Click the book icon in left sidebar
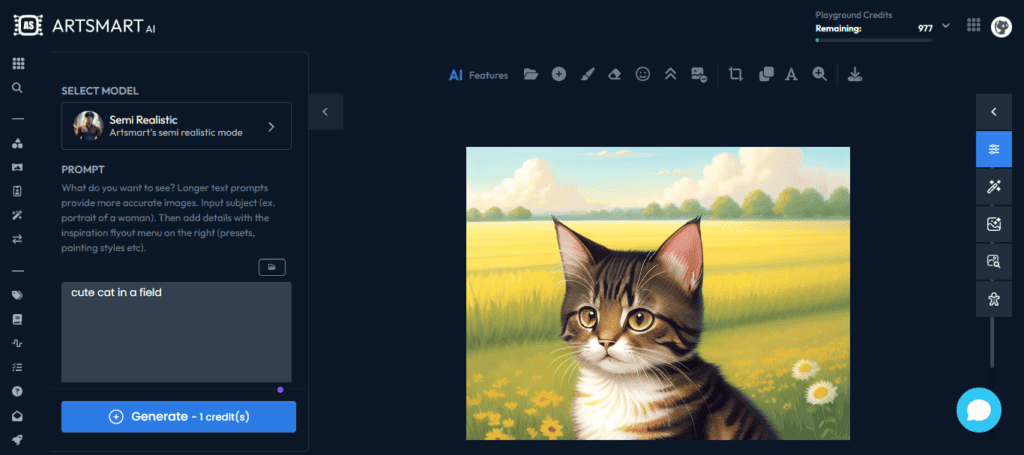 (x=18, y=319)
